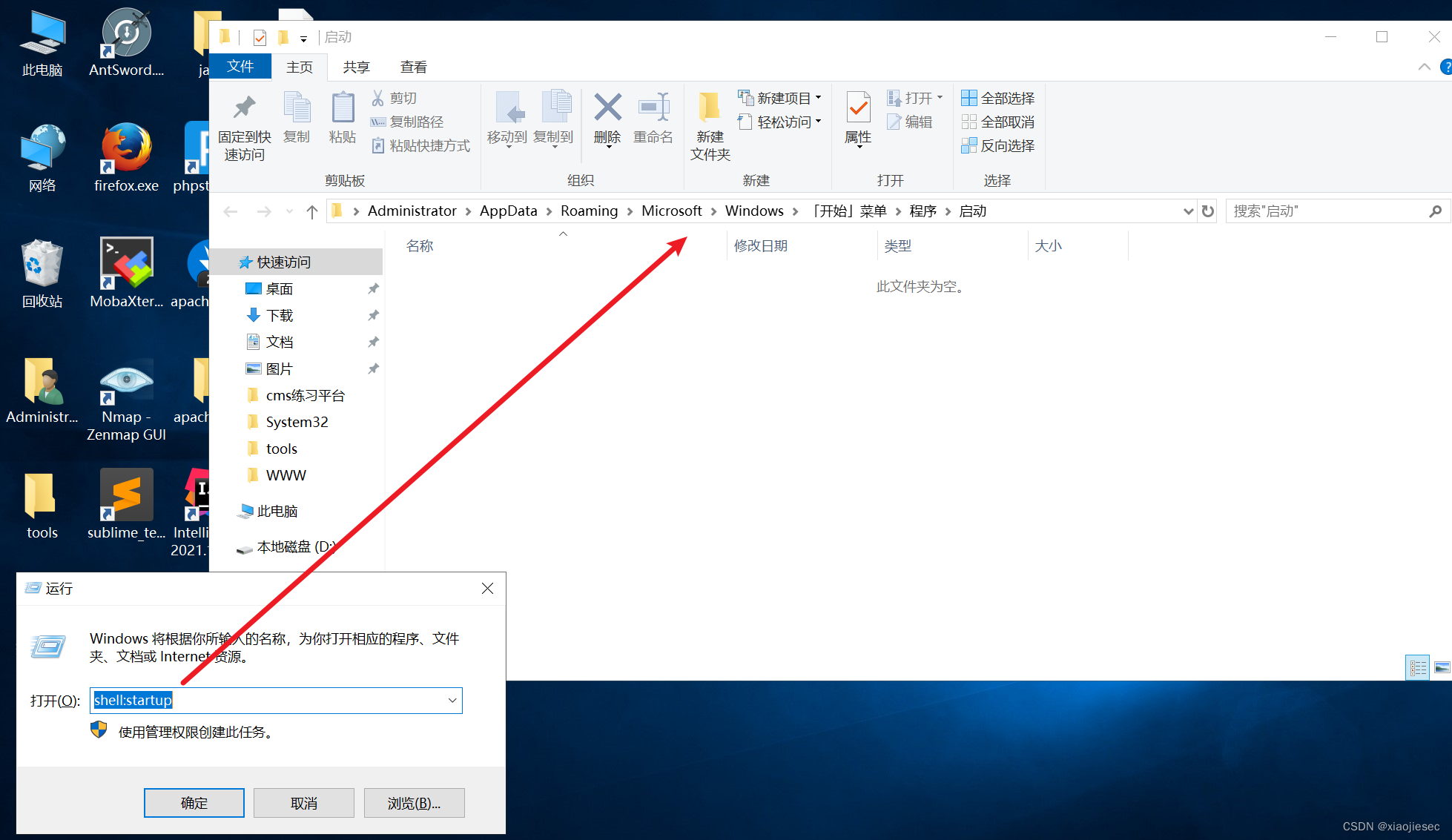Select System32 in the navigation pane
Screen dimensions: 1452x840
pyautogui.click(x=297, y=422)
